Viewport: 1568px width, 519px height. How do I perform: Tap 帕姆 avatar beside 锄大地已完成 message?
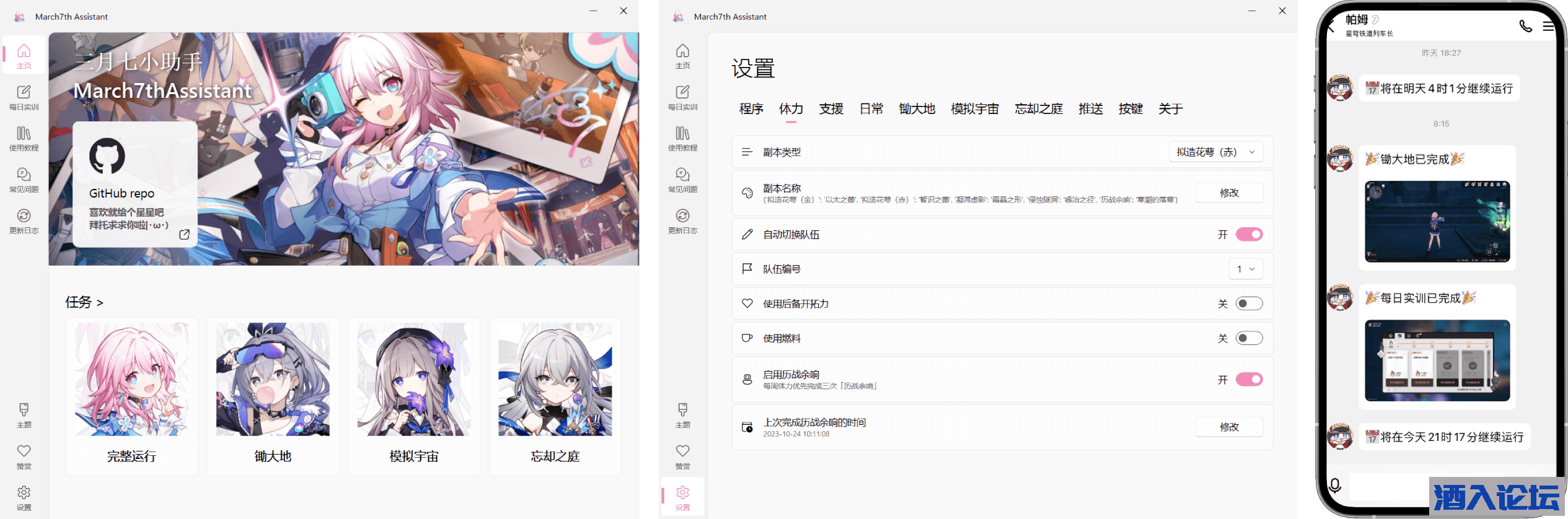(x=1340, y=159)
